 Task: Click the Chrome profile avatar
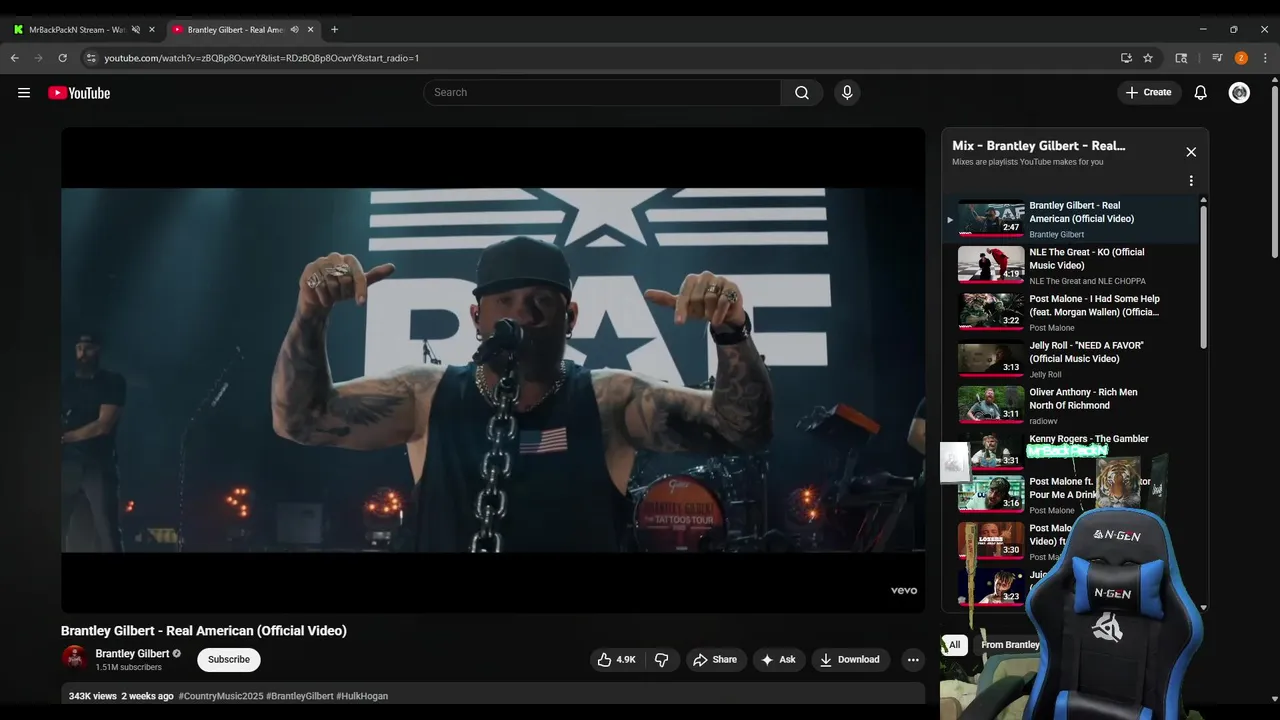coord(1241,58)
